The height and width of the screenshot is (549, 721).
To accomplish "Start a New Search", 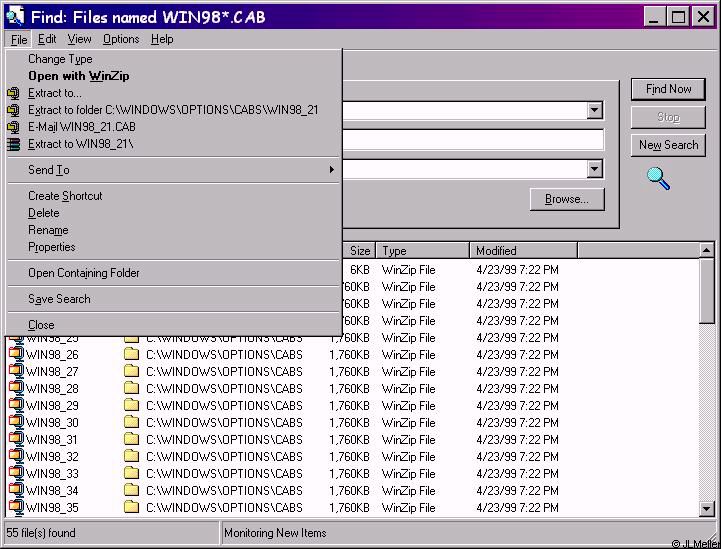I will click(668, 145).
